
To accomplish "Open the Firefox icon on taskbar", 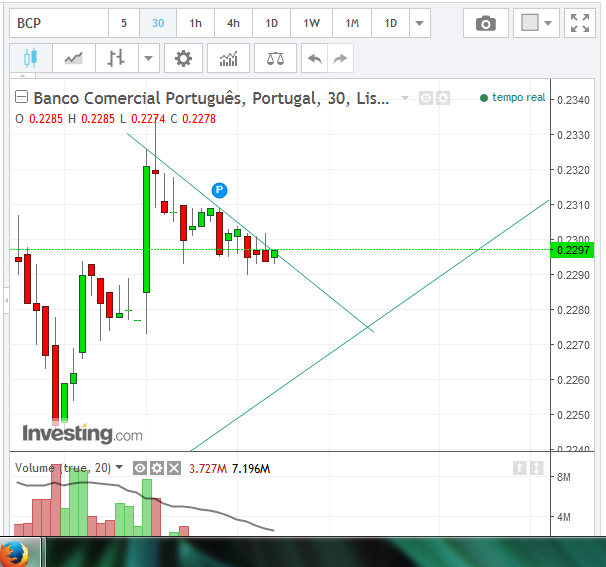I will 15,554.
